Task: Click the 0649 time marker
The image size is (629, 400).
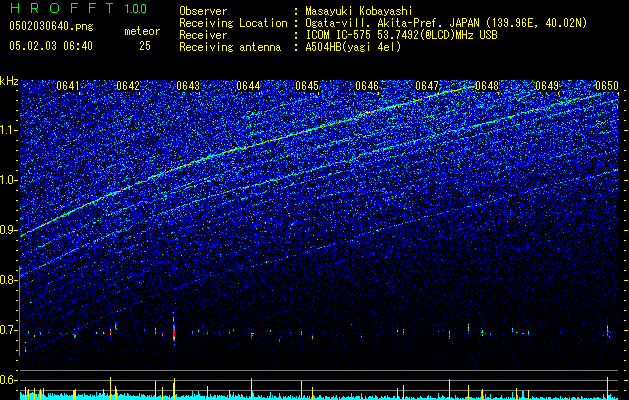Action: coord(547,86)
